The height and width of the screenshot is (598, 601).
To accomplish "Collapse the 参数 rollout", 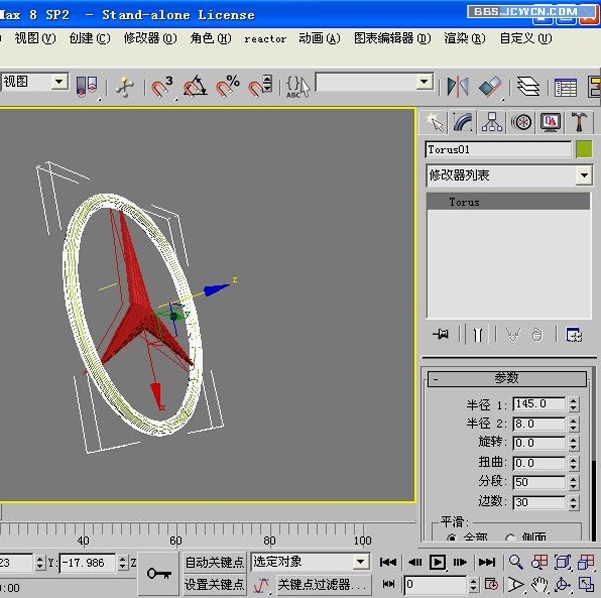I will coord(507,379).
